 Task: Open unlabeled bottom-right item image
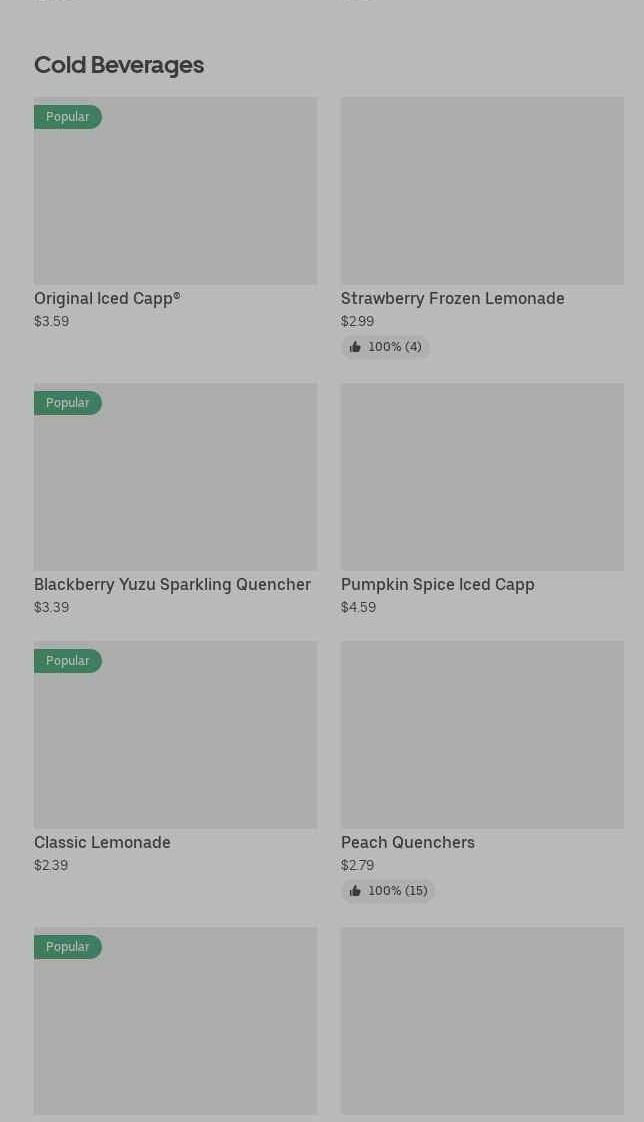(x=482, y=1020)
